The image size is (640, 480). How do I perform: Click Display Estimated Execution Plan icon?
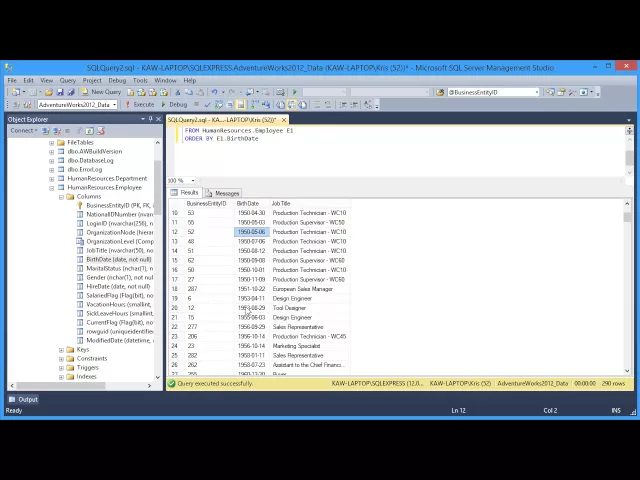[x=219, y=105]
